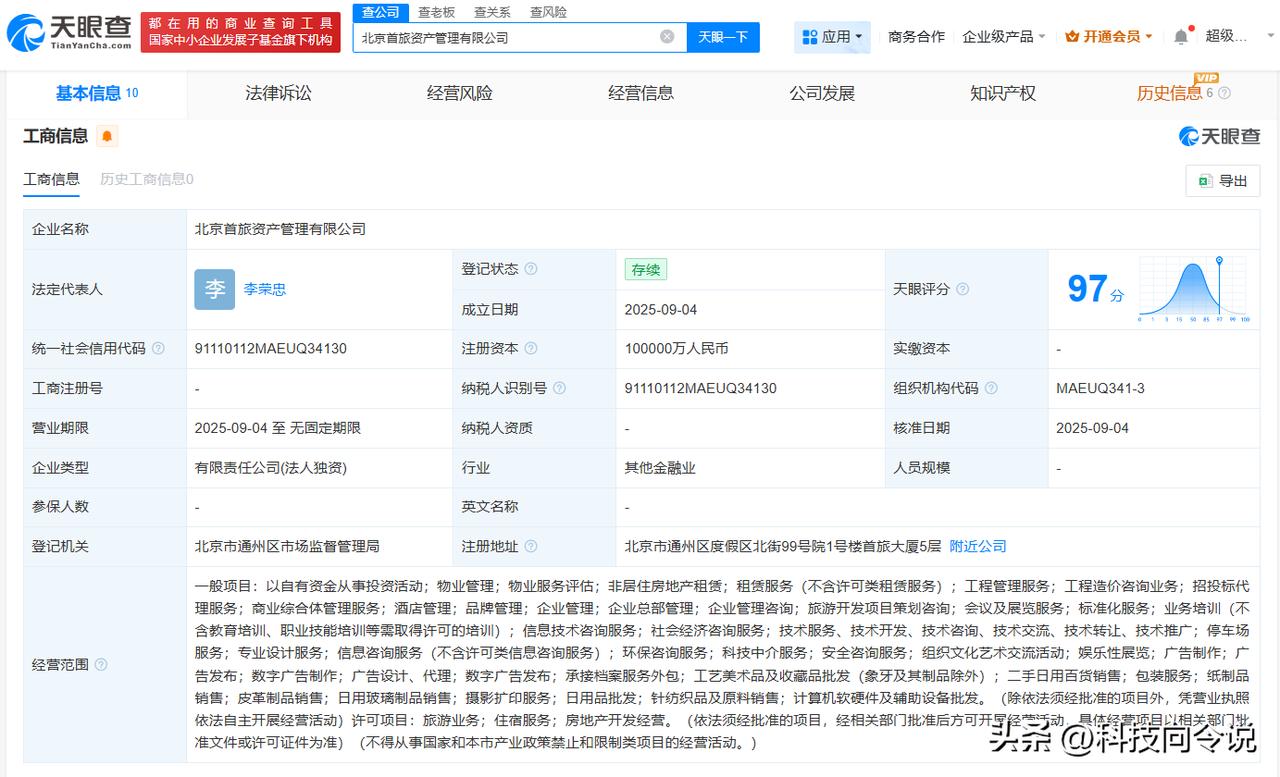Click the 成立日期 value 2025-09-04

coord(661,310)
